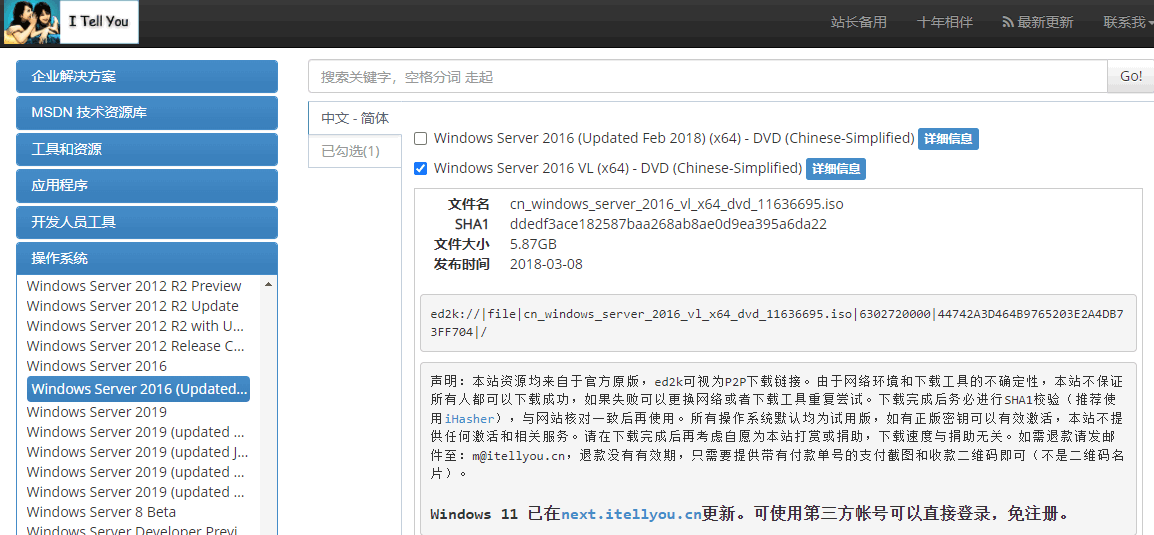
Task: Click the I Tell You site logo
Action: click(x=71, y=21)
